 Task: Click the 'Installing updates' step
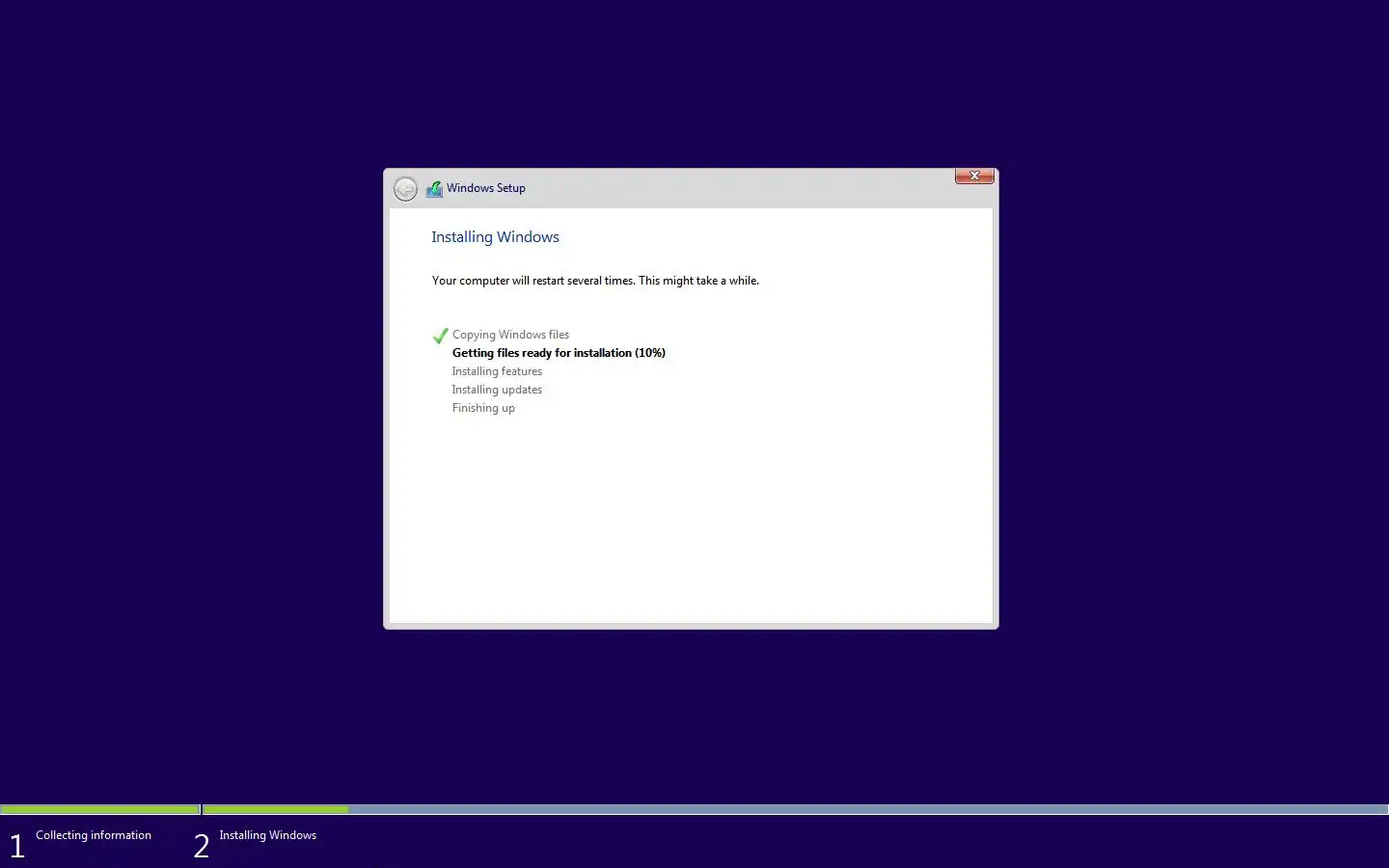tap(497, 390)
